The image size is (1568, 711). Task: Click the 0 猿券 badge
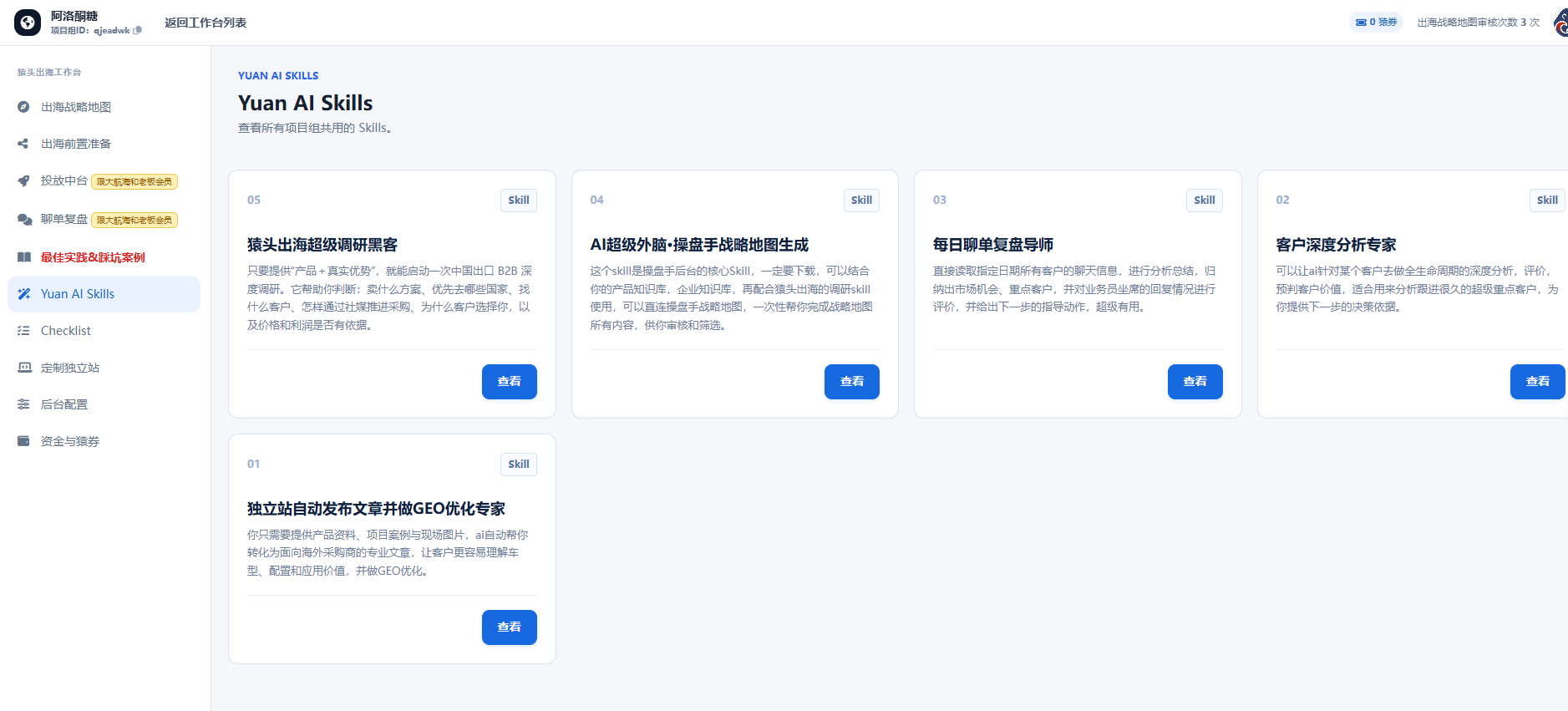(x=1376, y=23)
